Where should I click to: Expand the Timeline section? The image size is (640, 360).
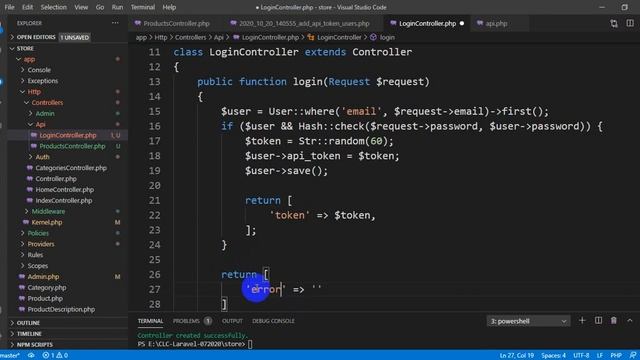(x=29, y=334)
